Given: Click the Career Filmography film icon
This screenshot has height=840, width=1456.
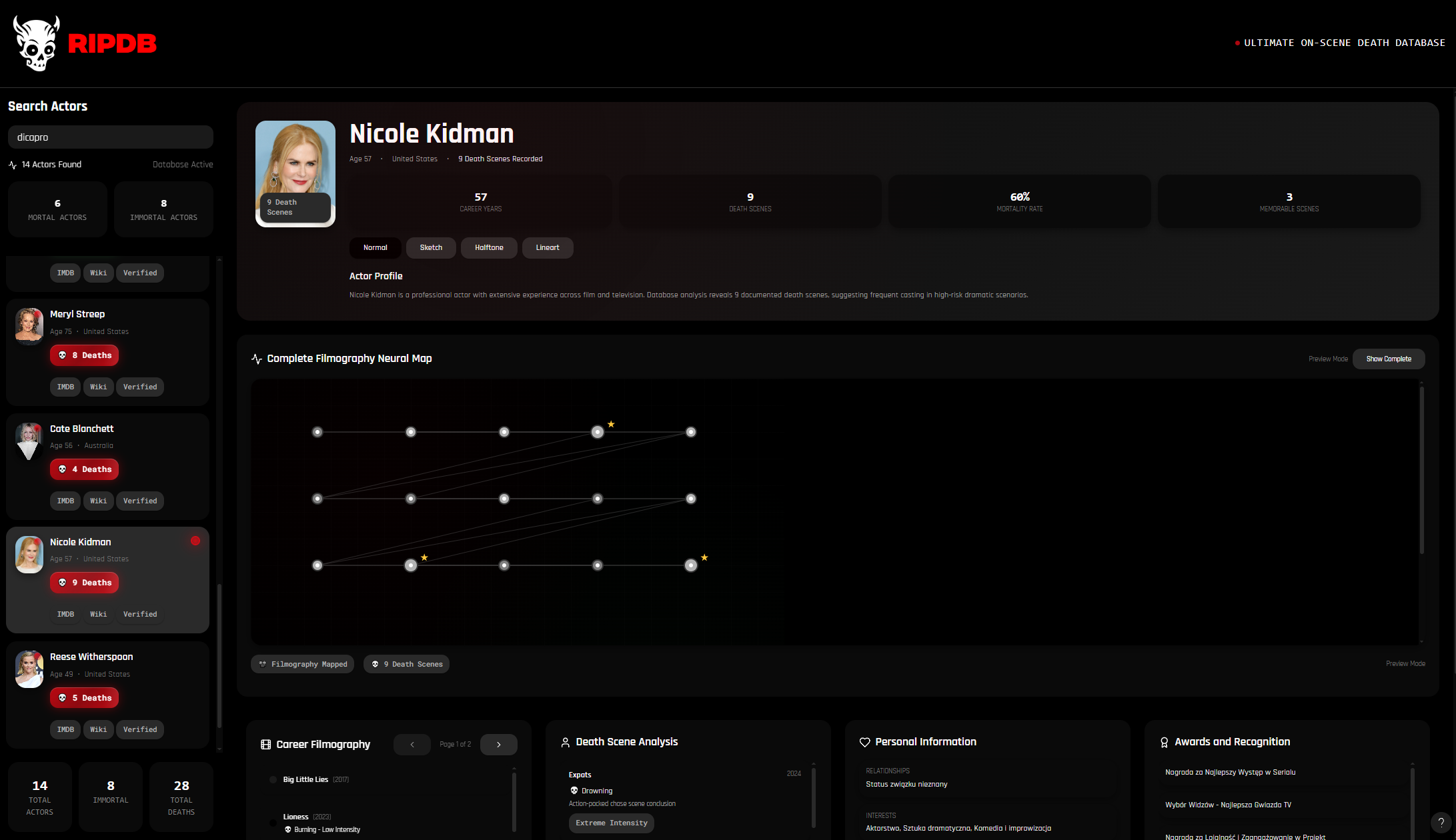Looking at the screenshot, I should tap(265, 745).
